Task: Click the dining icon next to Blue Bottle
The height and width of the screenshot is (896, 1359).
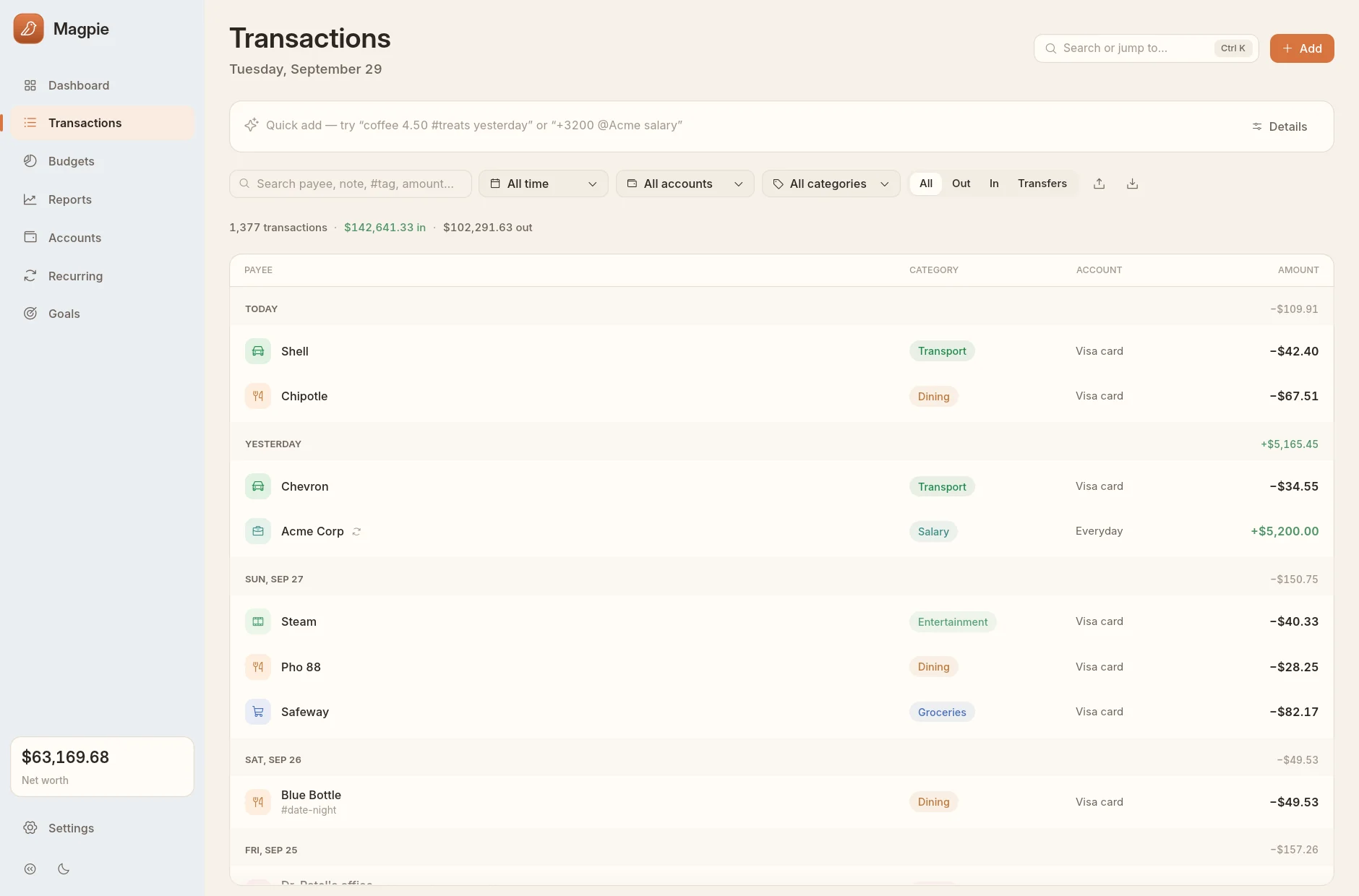Action: (258, 802)
